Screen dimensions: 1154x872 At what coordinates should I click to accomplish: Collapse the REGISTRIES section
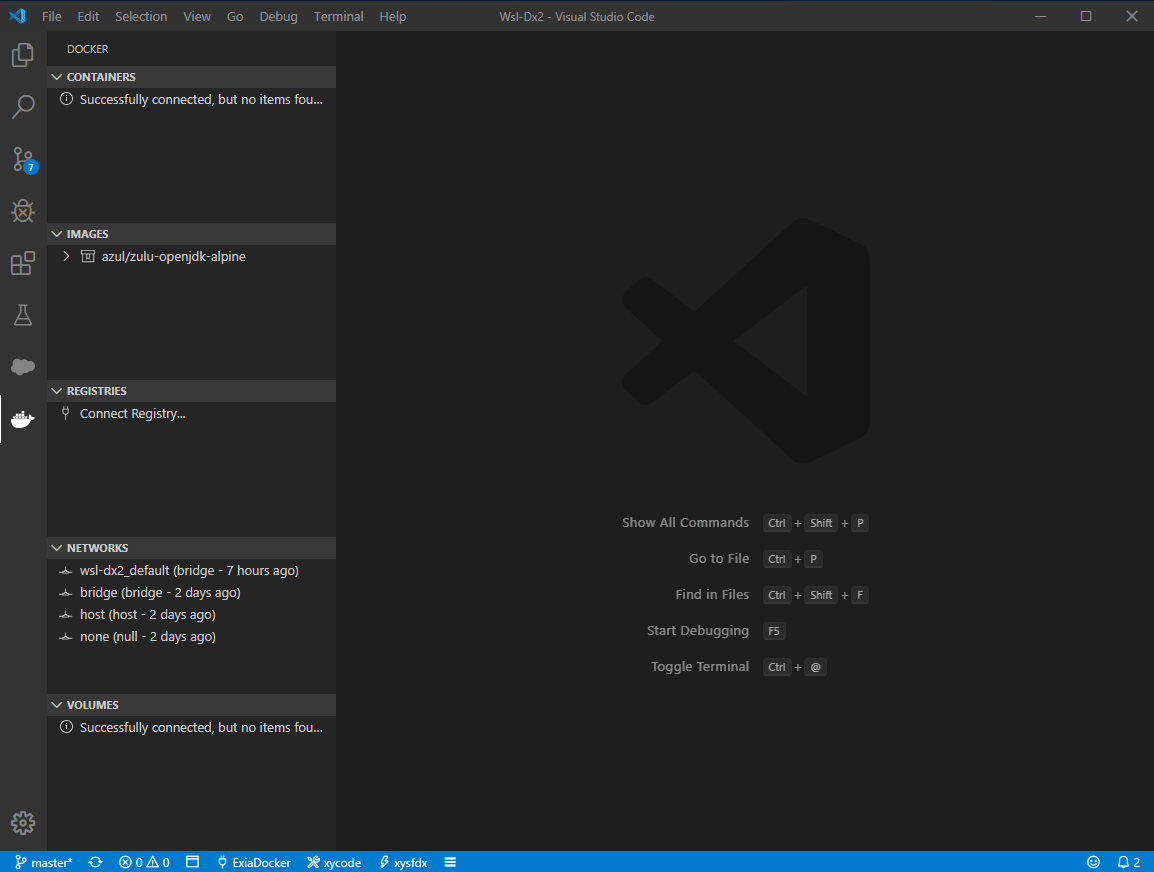(57, 391)
